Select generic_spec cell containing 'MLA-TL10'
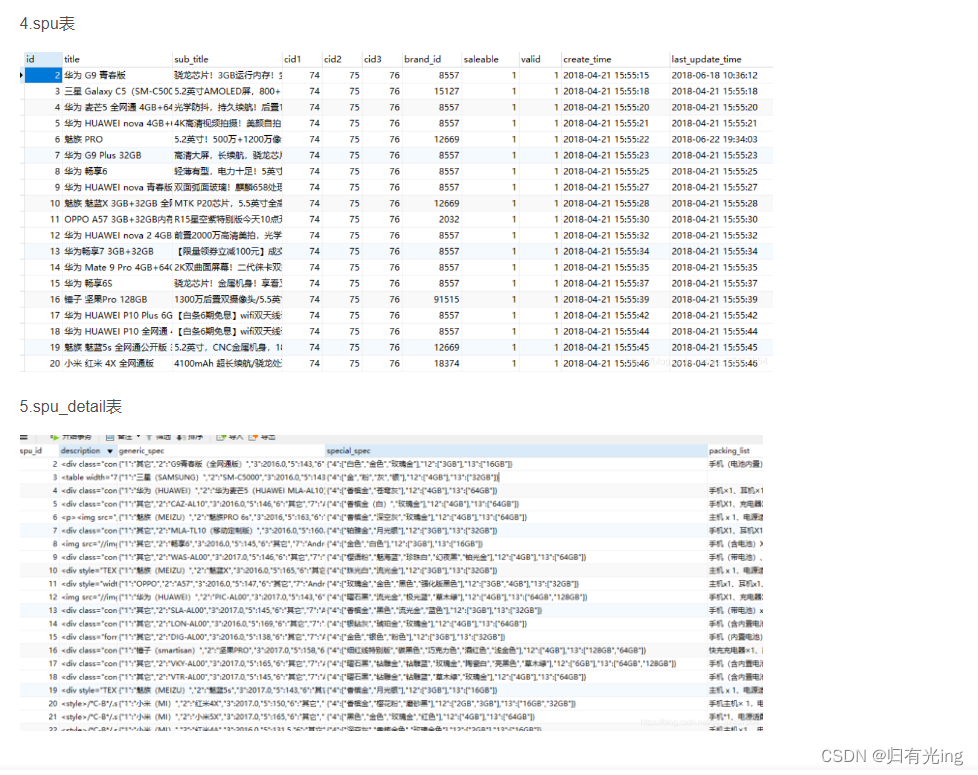978x775 pixels. [x=221, y=531]
